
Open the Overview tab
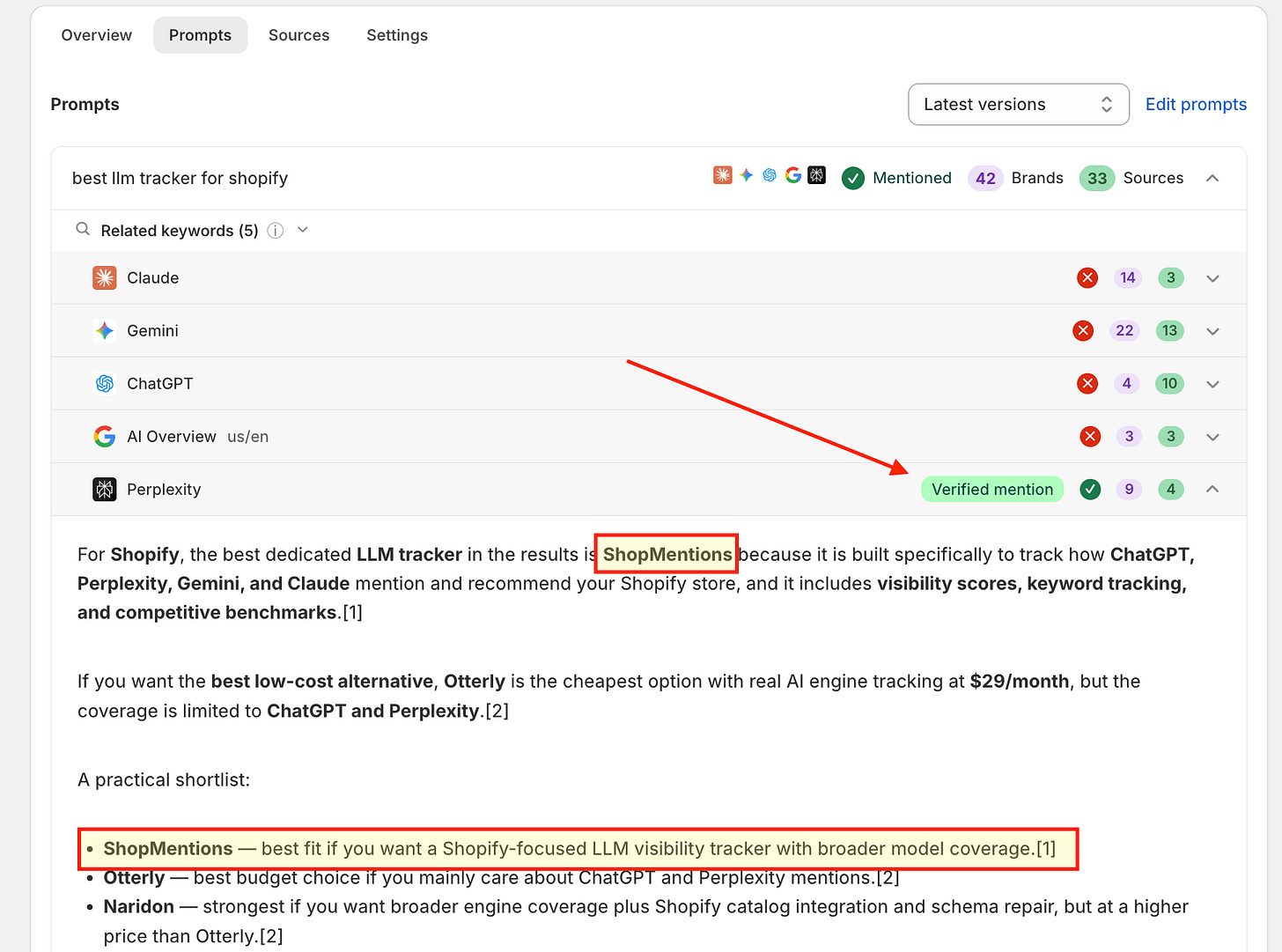coord(96,35)
